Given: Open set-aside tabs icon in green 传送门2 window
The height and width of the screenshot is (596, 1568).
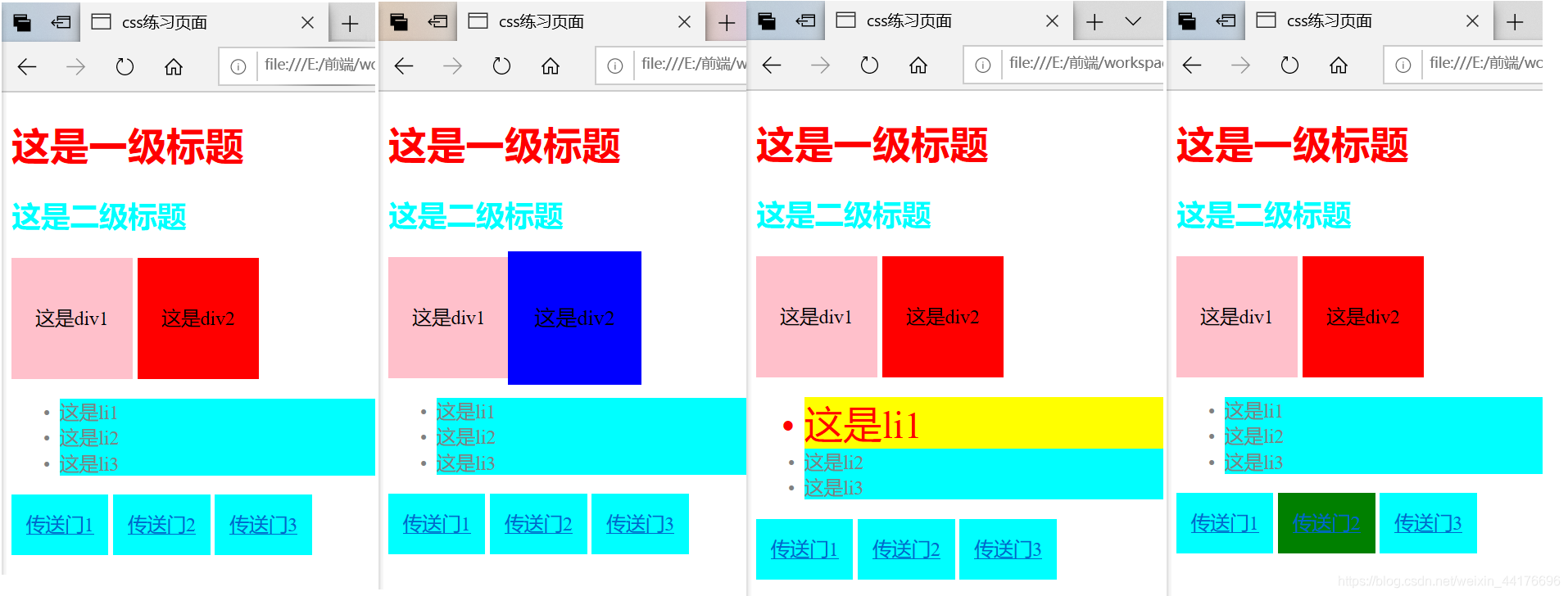Looking at the screenshot, I should (x=1187, y=21).
